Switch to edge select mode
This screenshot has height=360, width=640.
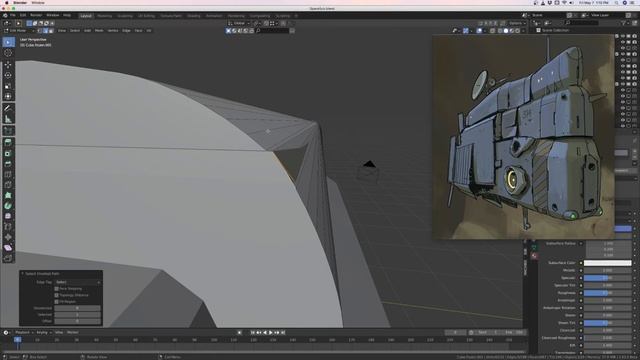[45, 31]
